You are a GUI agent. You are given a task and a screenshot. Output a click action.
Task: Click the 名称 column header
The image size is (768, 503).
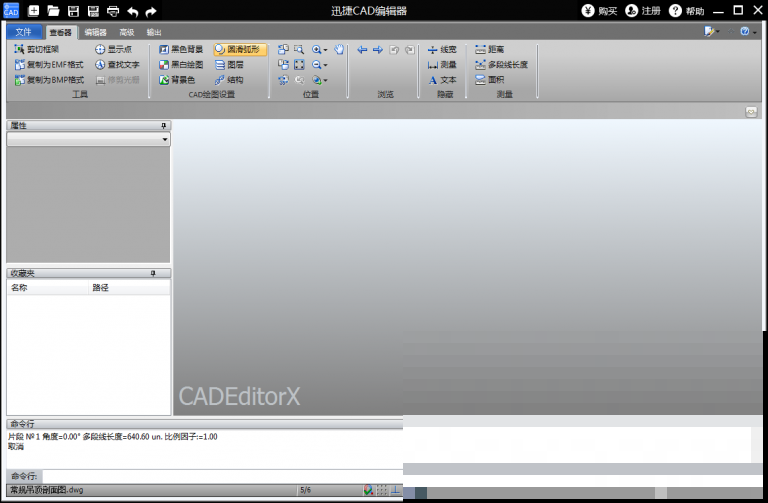click(x=48, y=287)
